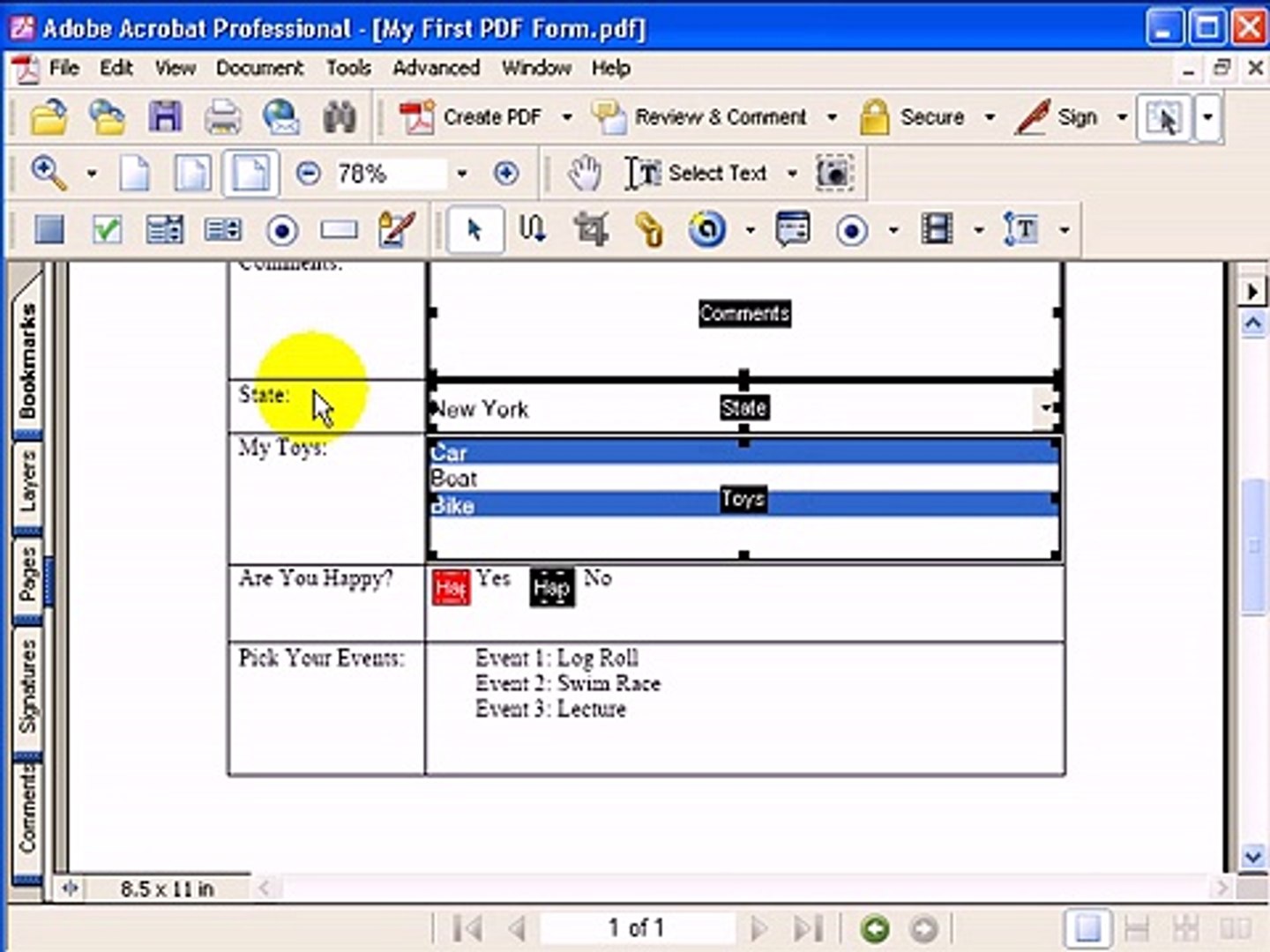Select the Article tool
1270x952 pixels.
[x=532, y=230]
